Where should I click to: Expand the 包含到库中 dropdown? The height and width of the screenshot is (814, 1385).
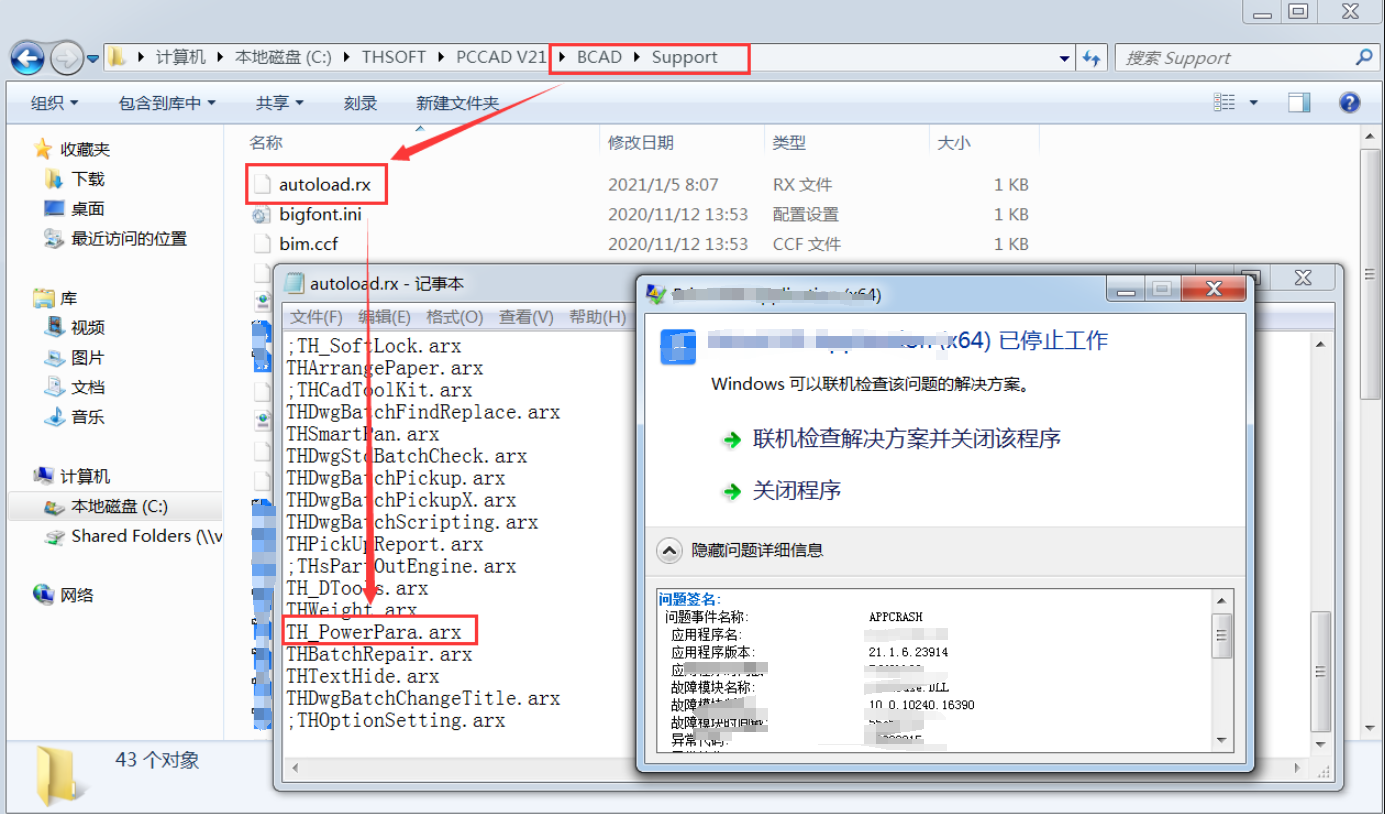[x=167, y=103]
